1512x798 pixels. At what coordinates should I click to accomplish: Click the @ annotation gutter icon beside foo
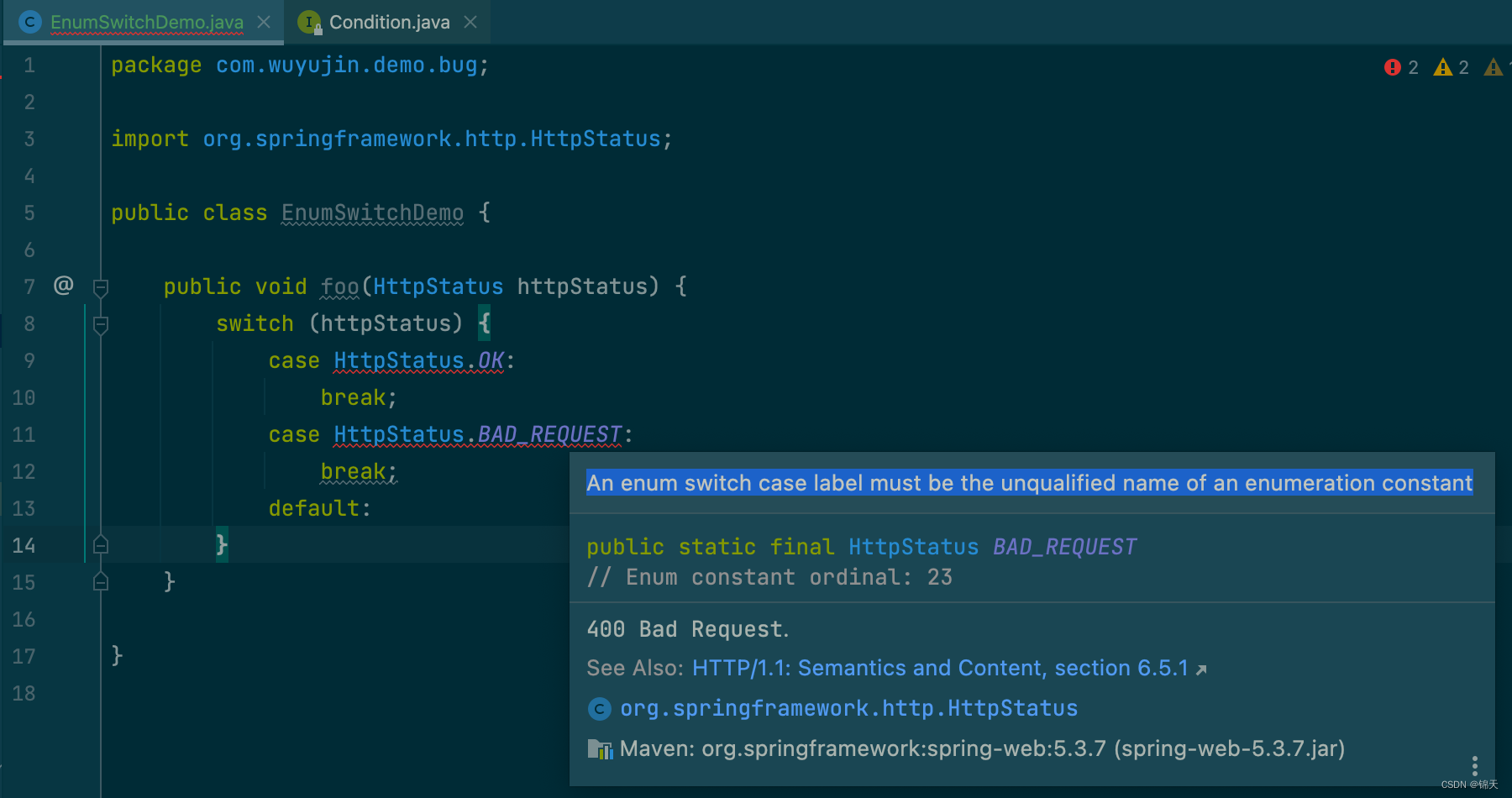pos(63,286)
